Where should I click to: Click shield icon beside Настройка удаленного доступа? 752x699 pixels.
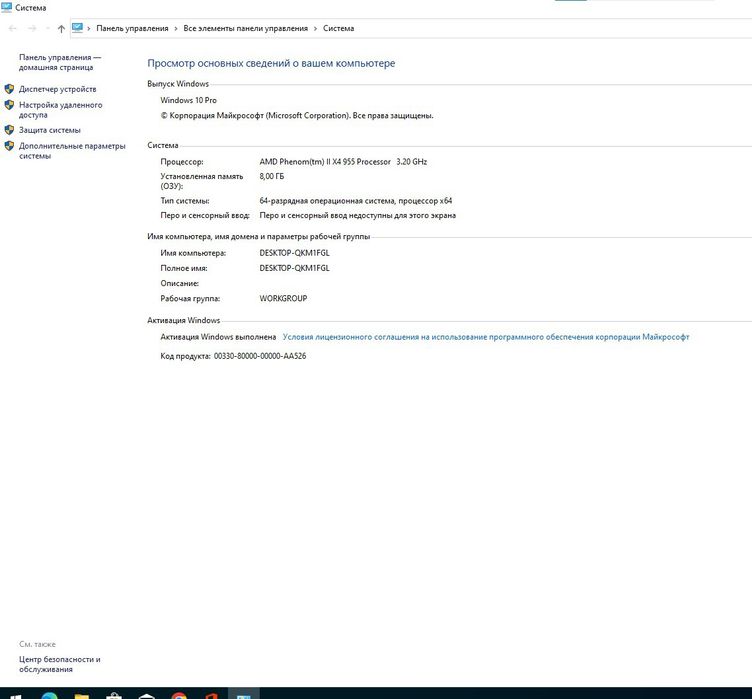(9, 105)
